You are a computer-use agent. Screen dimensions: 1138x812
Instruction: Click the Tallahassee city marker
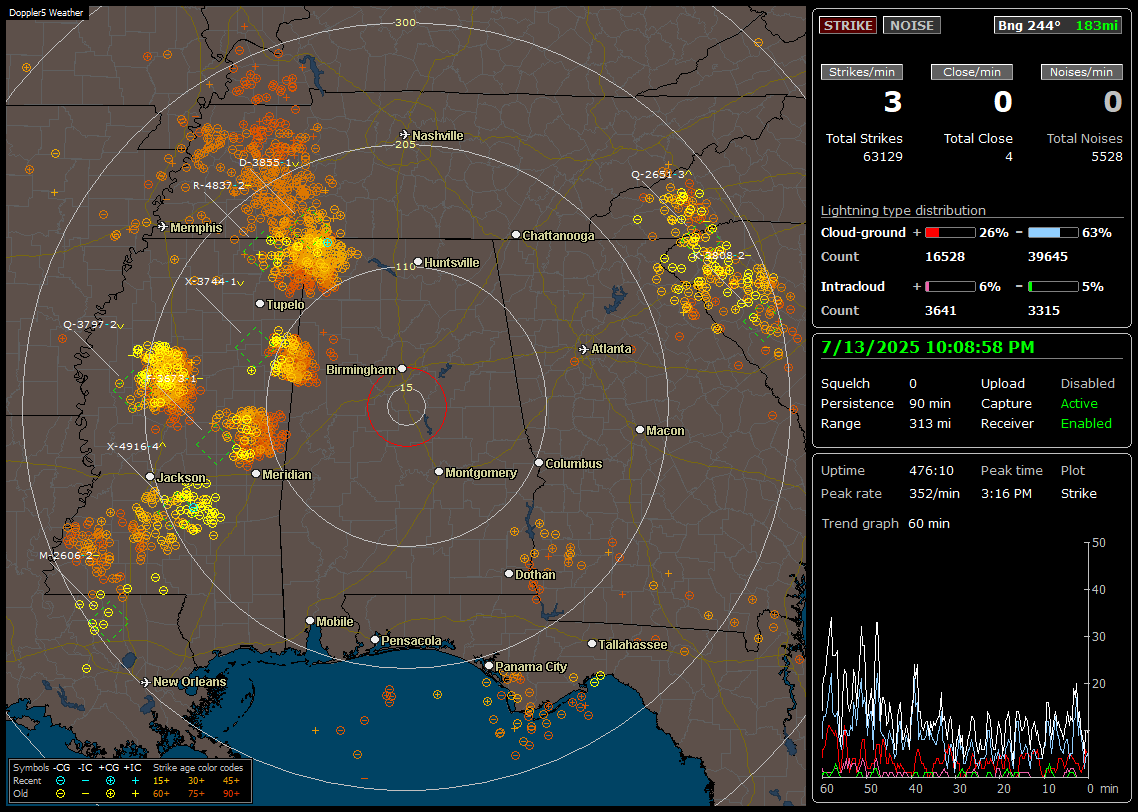coord(592,644)
